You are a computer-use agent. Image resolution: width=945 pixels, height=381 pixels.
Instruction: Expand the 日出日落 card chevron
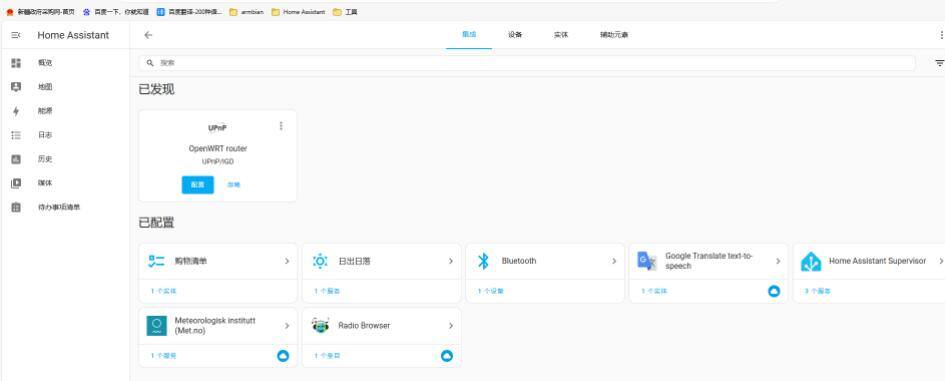point(451,261)
